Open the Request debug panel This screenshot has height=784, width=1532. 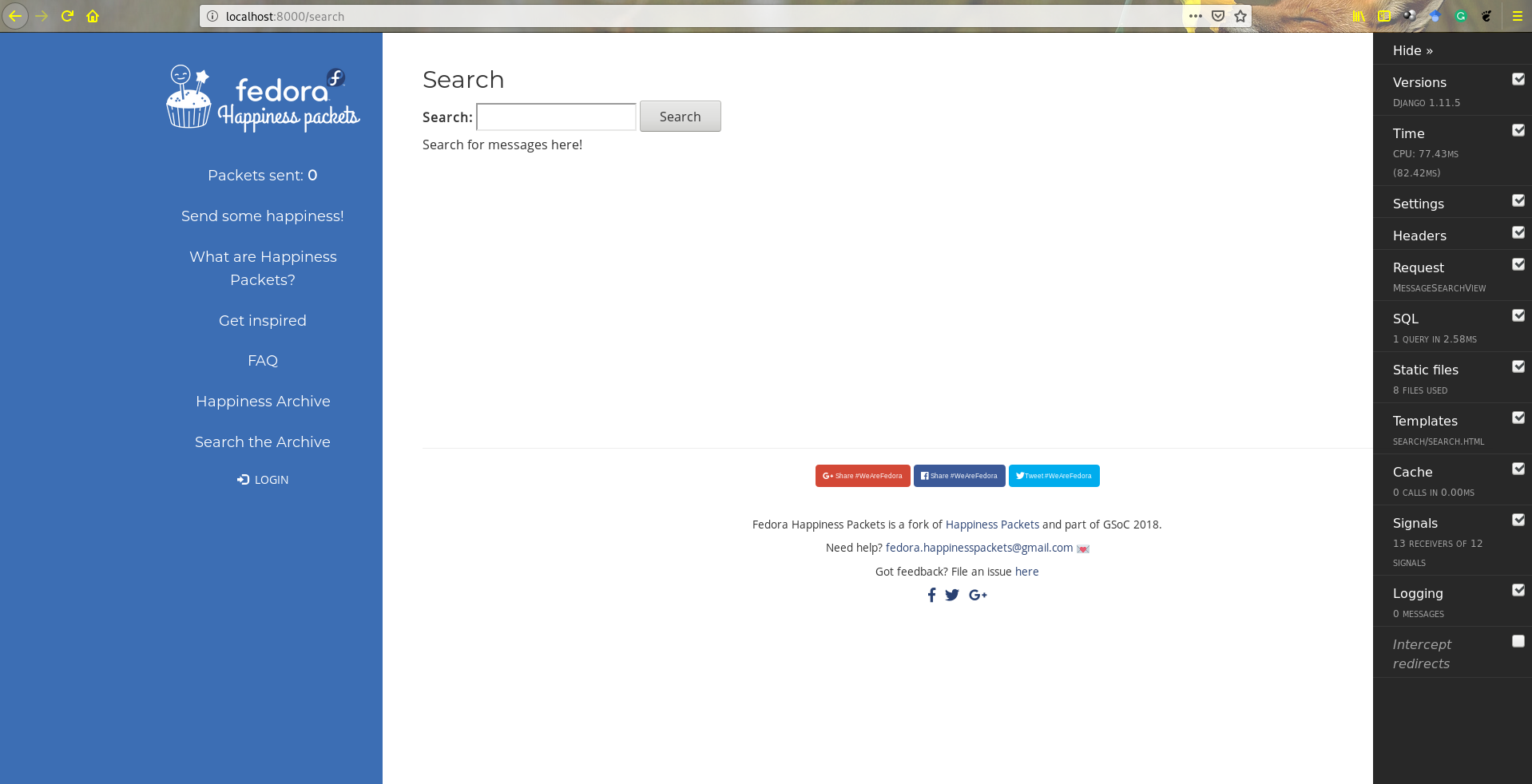tap(1418, 267)
